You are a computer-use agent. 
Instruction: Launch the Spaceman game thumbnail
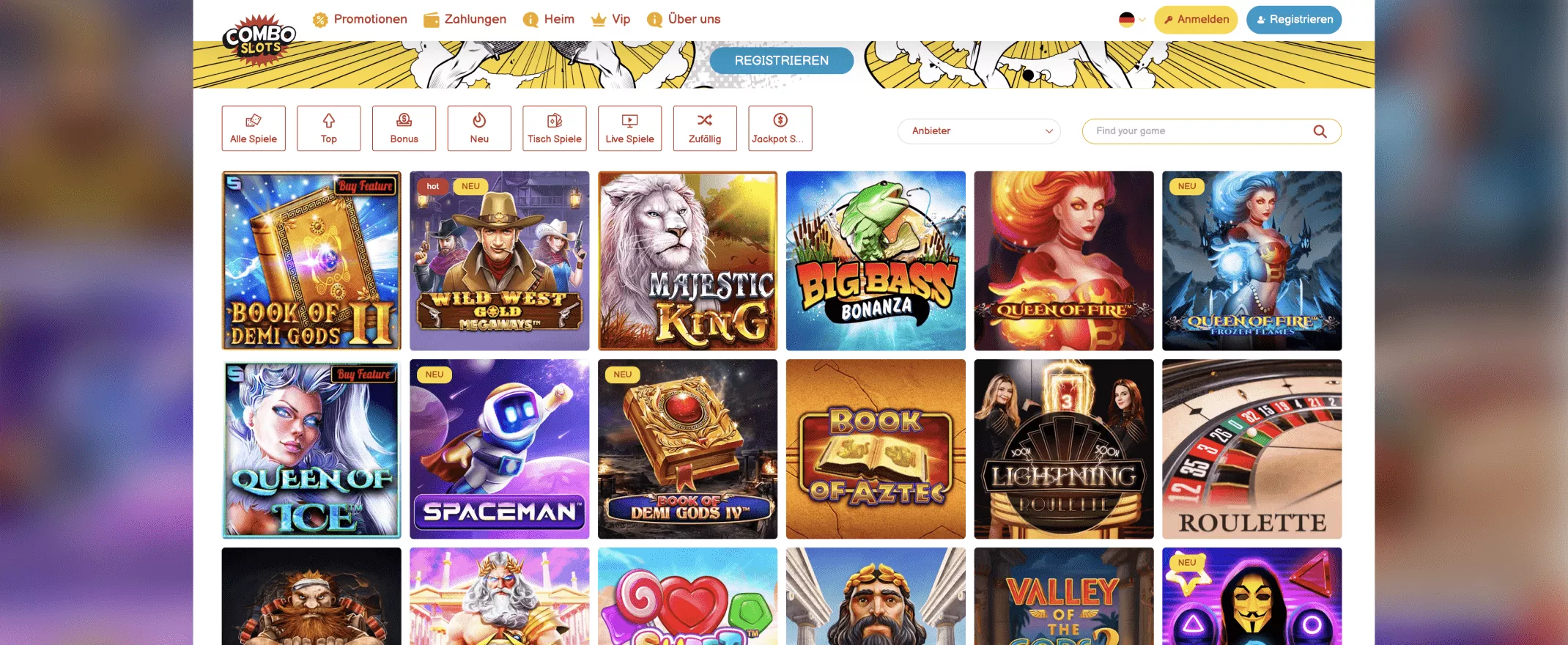point(499,449)
